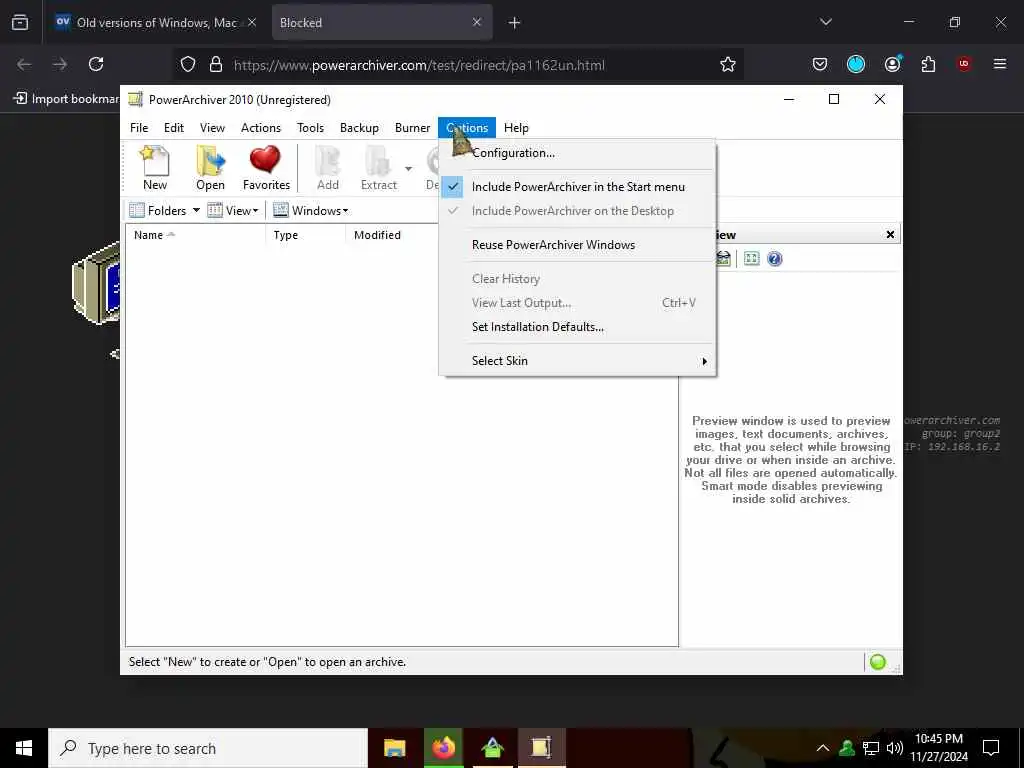Click the tracking protection shield in address bar
The height and width of the screenshot is (768, 1024).
click(x=188, y=64)
